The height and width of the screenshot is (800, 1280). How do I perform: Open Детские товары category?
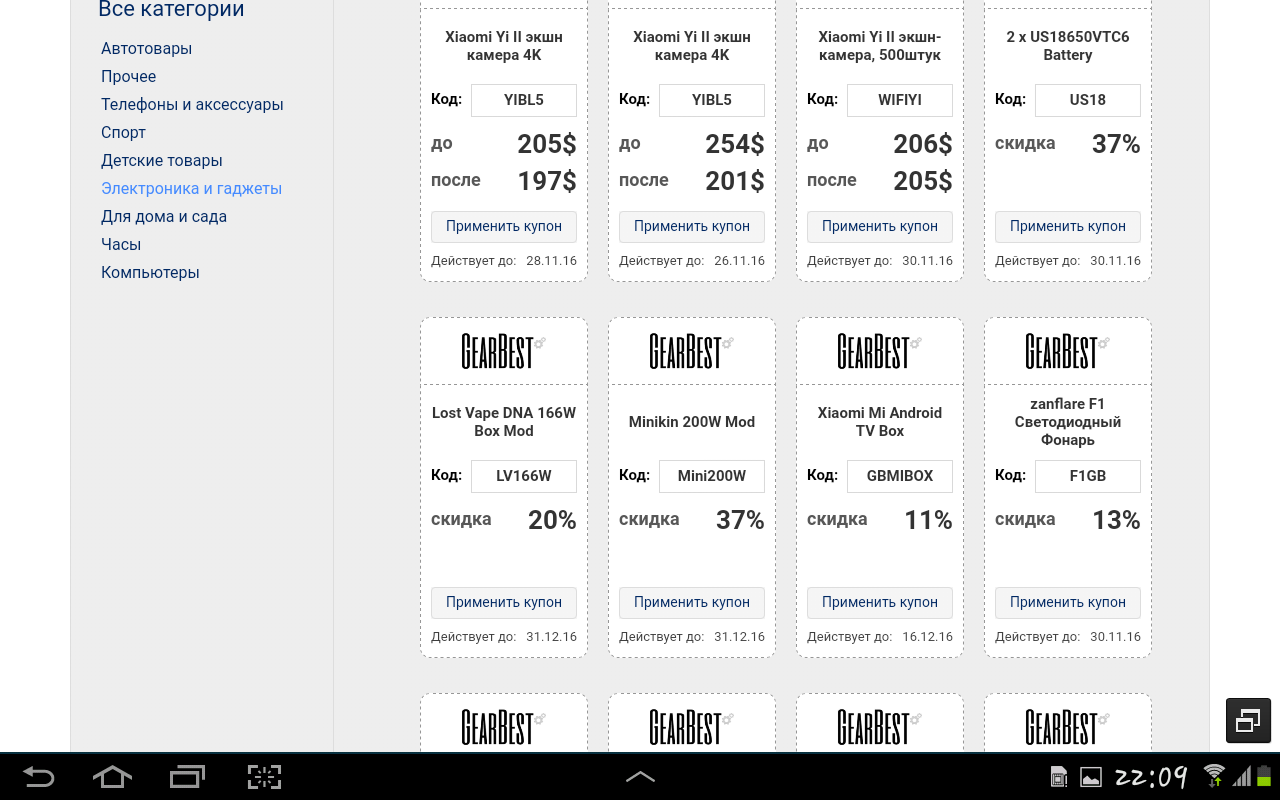[x=161, y=160]
